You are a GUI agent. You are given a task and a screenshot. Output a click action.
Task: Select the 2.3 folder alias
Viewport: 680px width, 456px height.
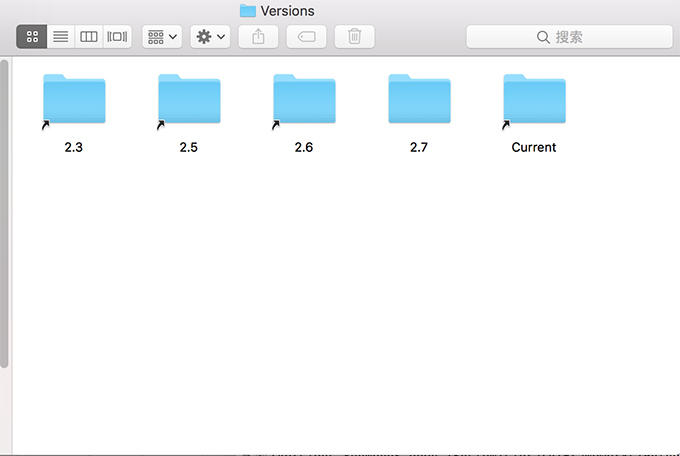pyautogui.click(x=74, y=100)
